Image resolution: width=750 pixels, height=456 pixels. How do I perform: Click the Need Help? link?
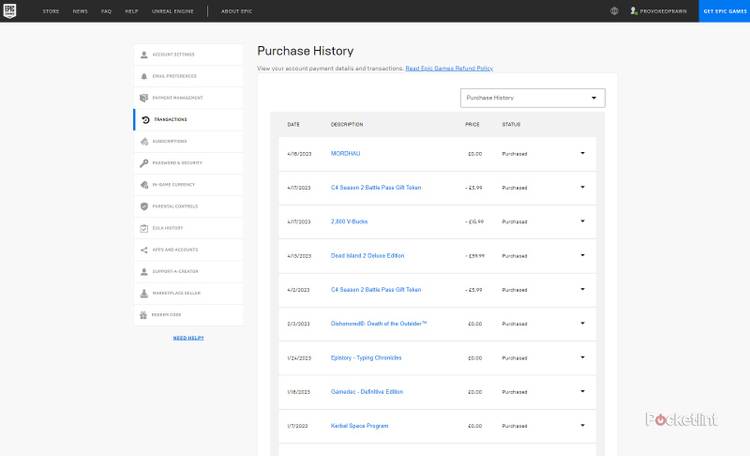(x=188, y=338)
